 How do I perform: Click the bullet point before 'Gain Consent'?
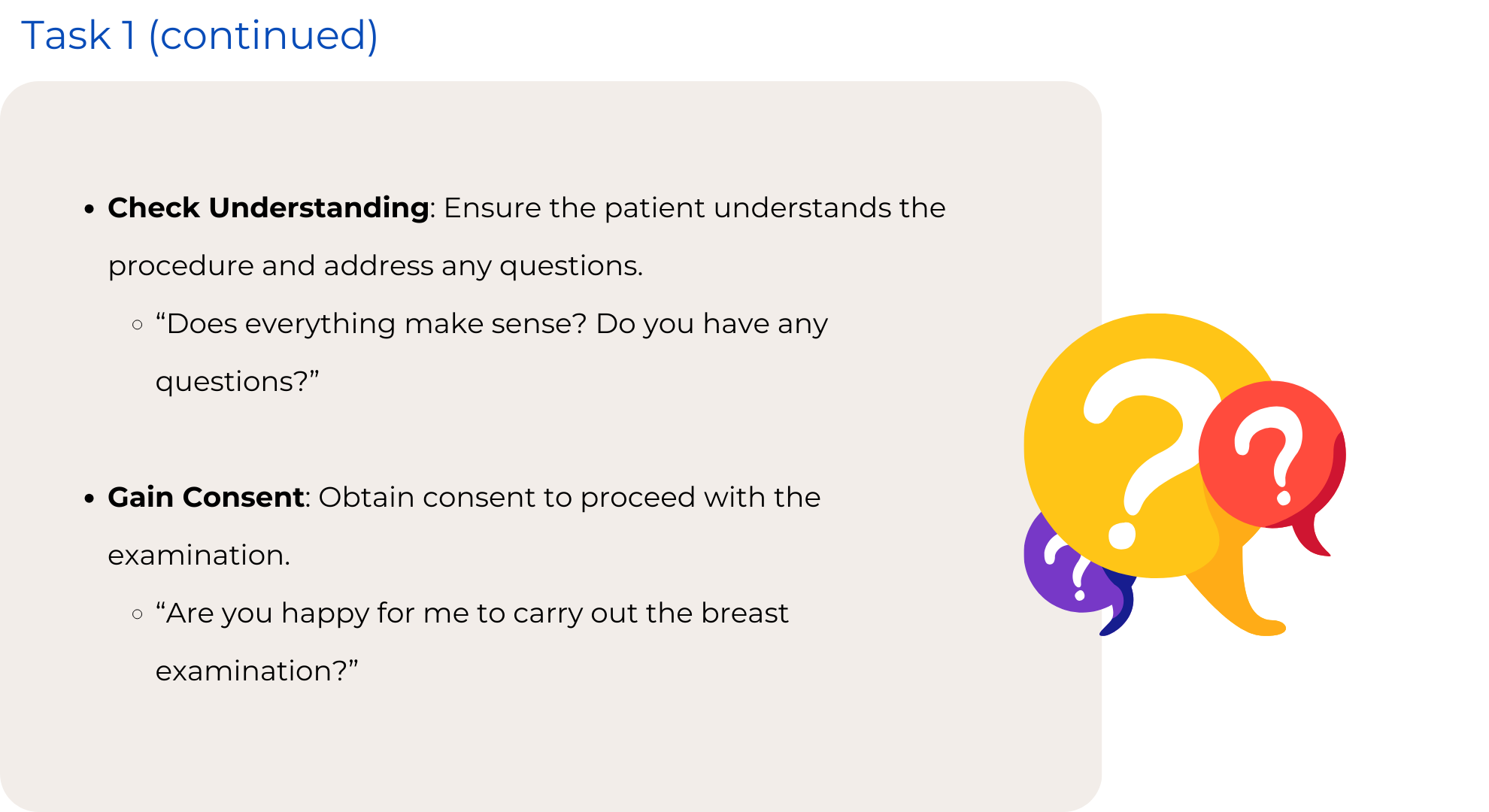click(x=89, y=498)
